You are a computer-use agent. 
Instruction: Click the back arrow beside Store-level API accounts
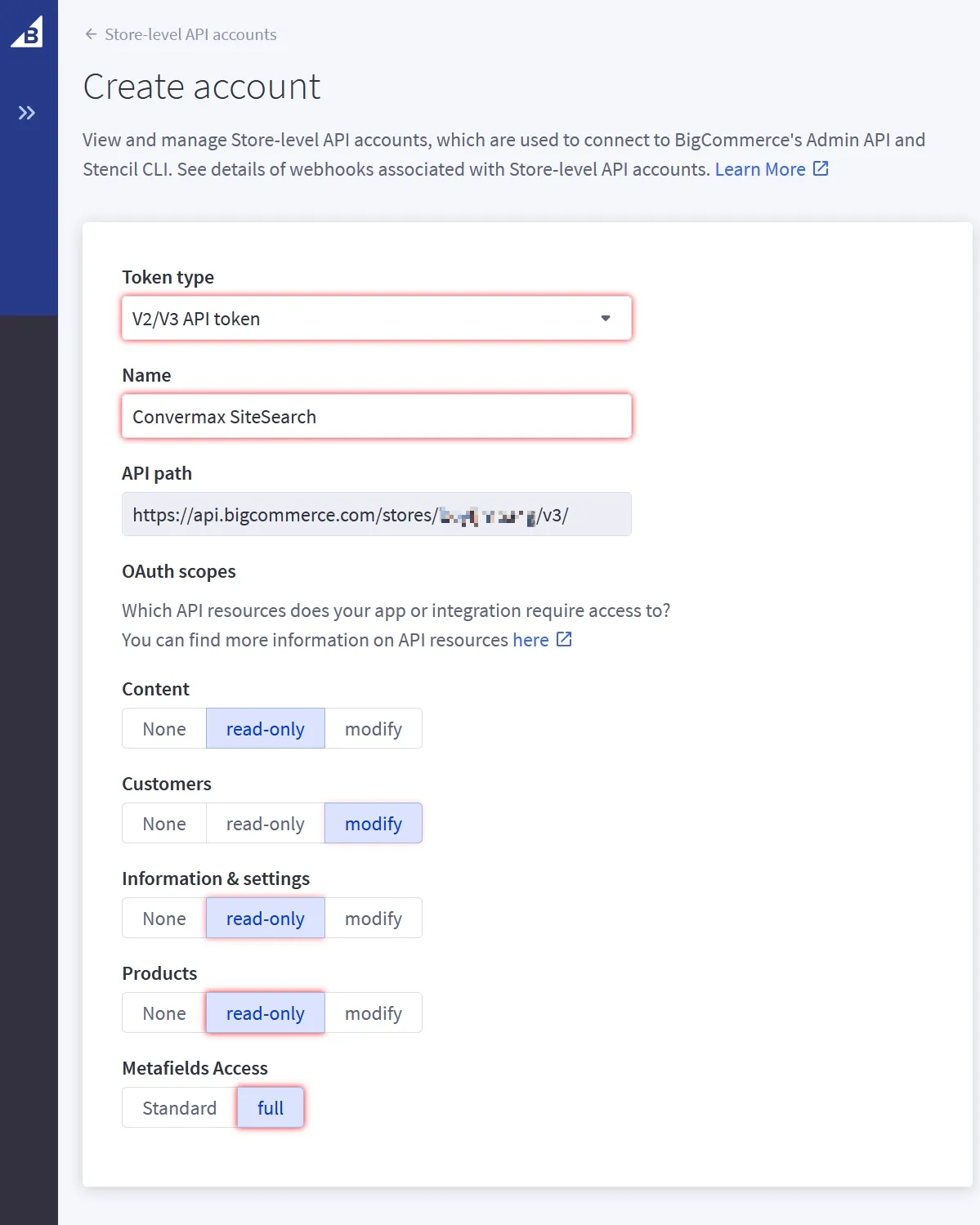pyautogui.click(x=91, y=34)
